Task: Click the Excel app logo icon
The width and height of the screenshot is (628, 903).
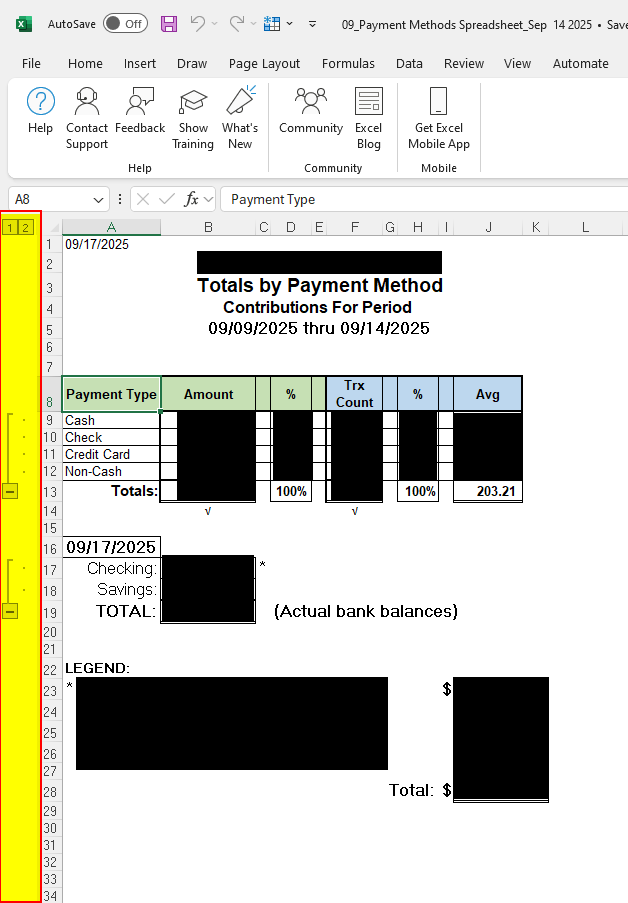Action: coord(24,24)
